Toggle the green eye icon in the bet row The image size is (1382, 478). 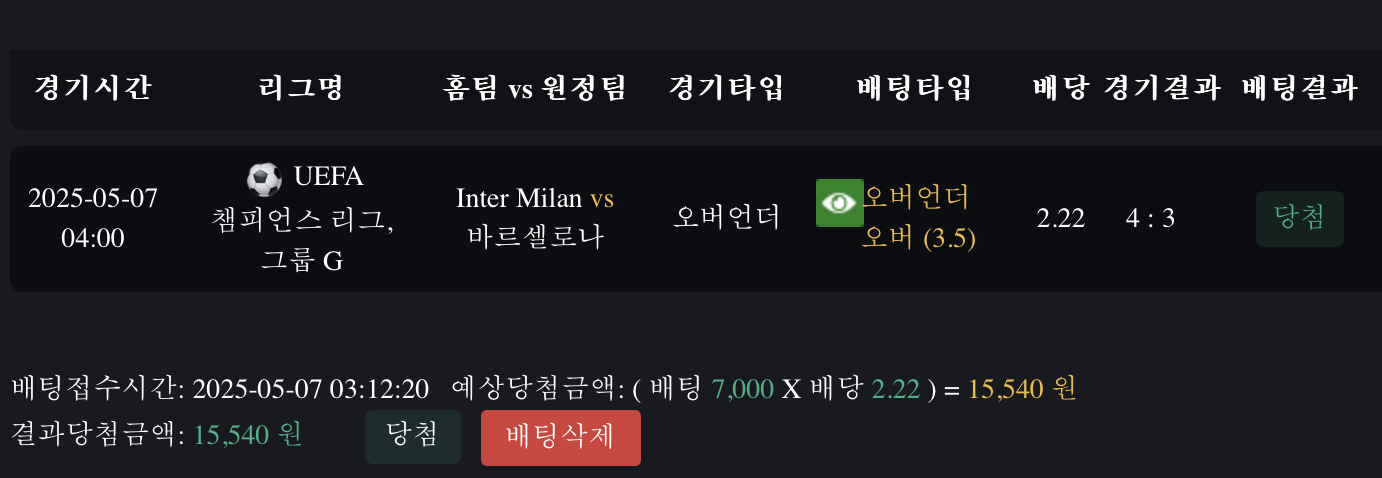838,203
